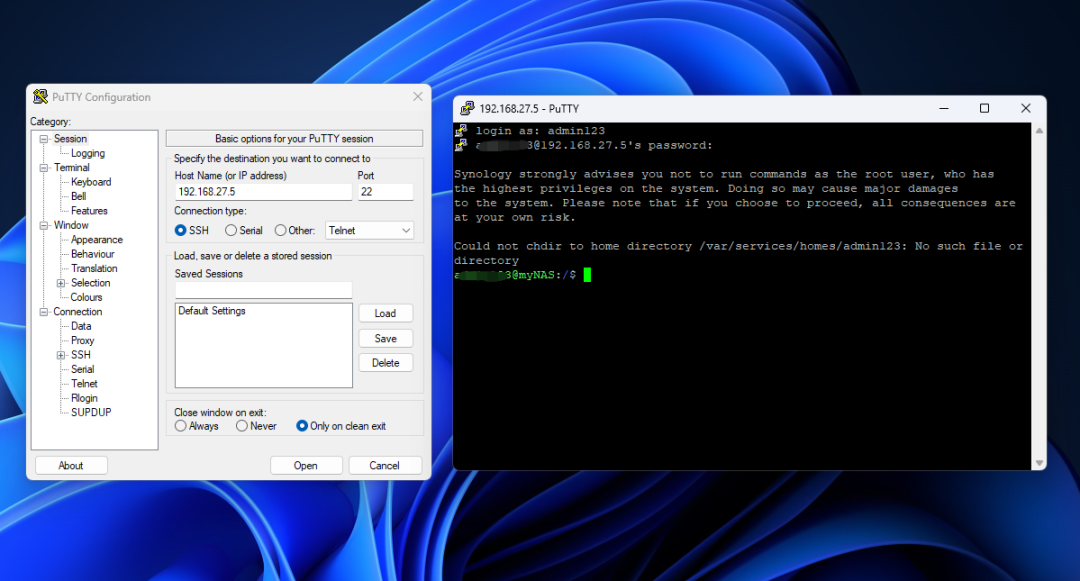Screen dimensions: 1080x581
Task: Click the PuTTY terminal window title icon
Action: coord(467,108)
